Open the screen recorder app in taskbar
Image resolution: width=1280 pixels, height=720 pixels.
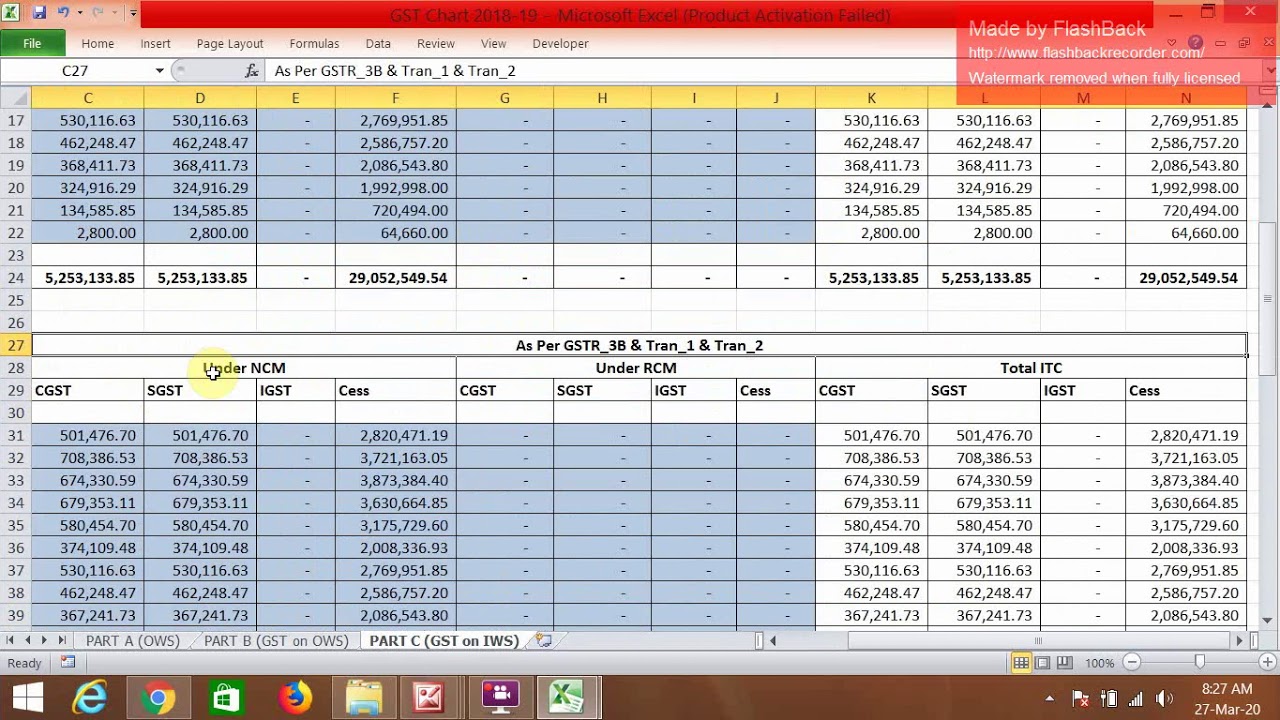pos(499,697)
